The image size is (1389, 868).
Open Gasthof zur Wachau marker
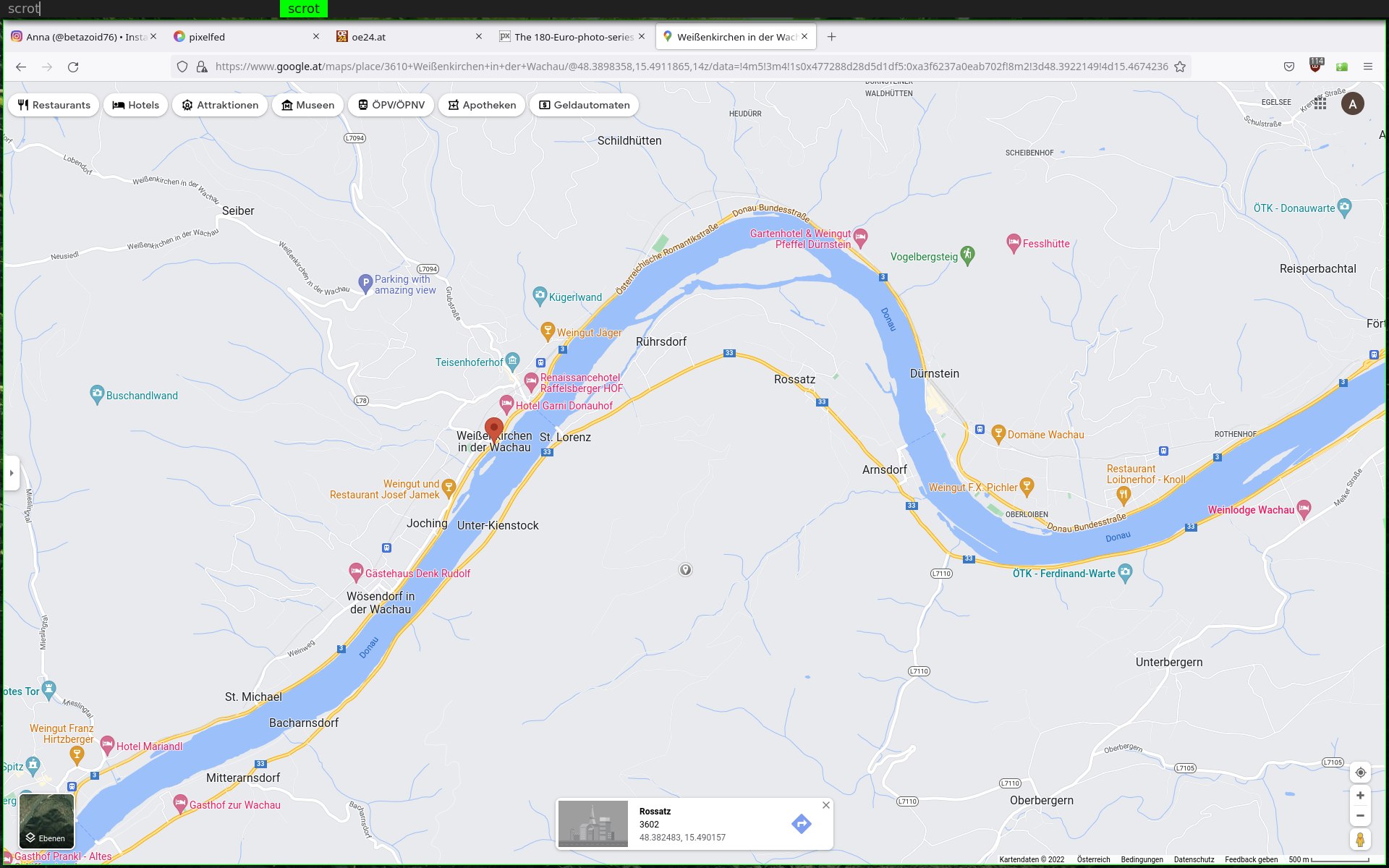pos(180,804)
